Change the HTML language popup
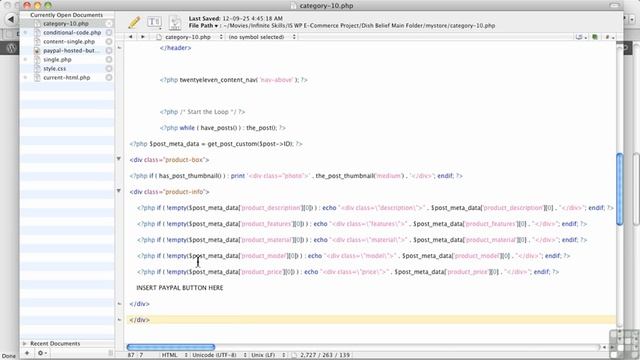The width and height of the screenshot is (640, 360). pyautogui.click(x=174, y=355)
